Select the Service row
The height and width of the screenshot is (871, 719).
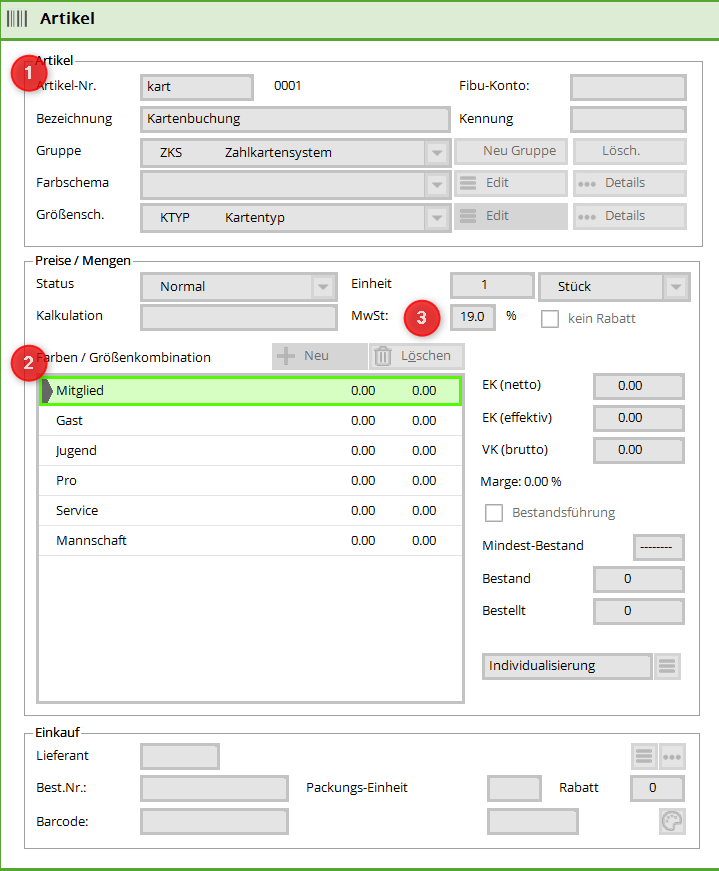pyautogui.click(x=251, y=510)
